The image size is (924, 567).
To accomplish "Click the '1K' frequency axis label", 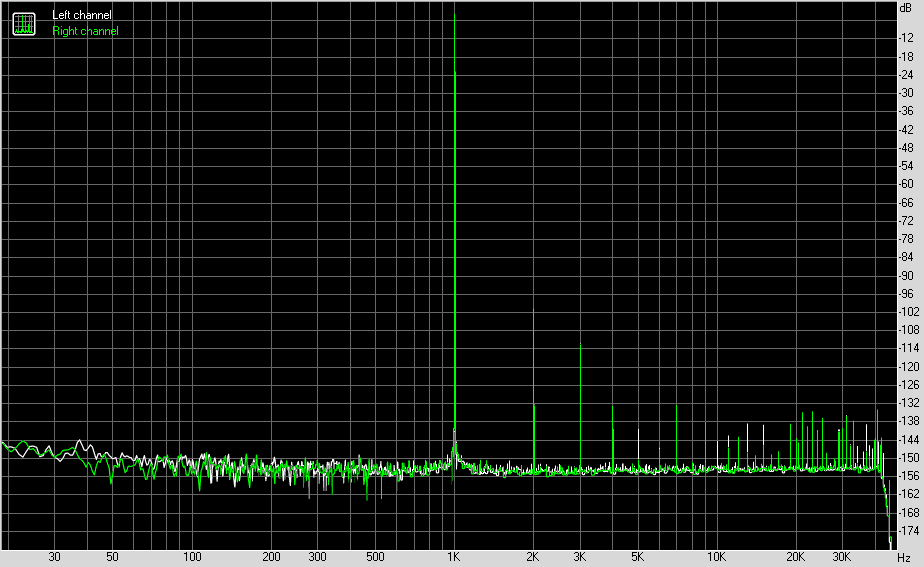I will coord(453,557).
